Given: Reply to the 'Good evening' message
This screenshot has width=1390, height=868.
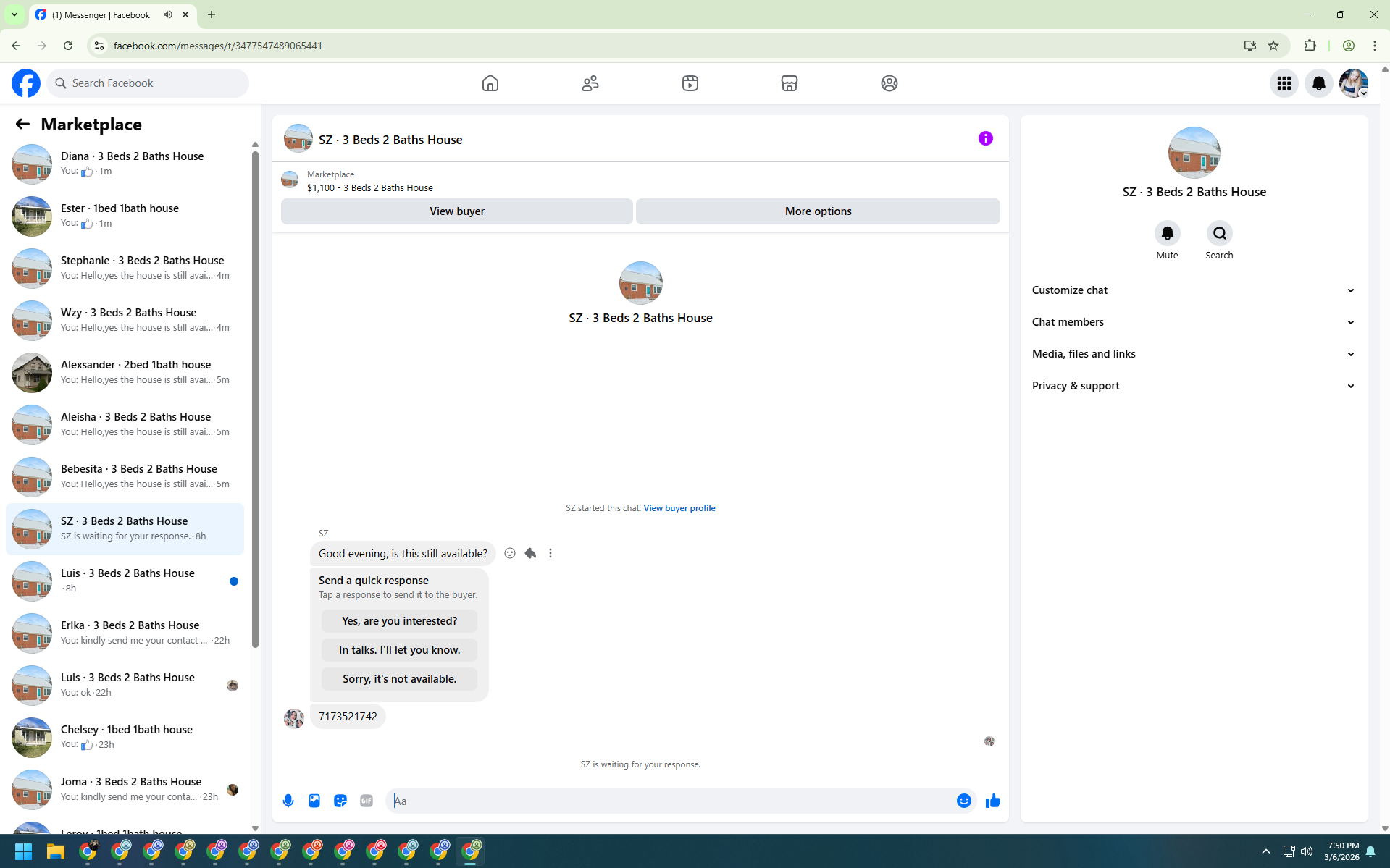Looking at the screenshot, I should [530, 553].
